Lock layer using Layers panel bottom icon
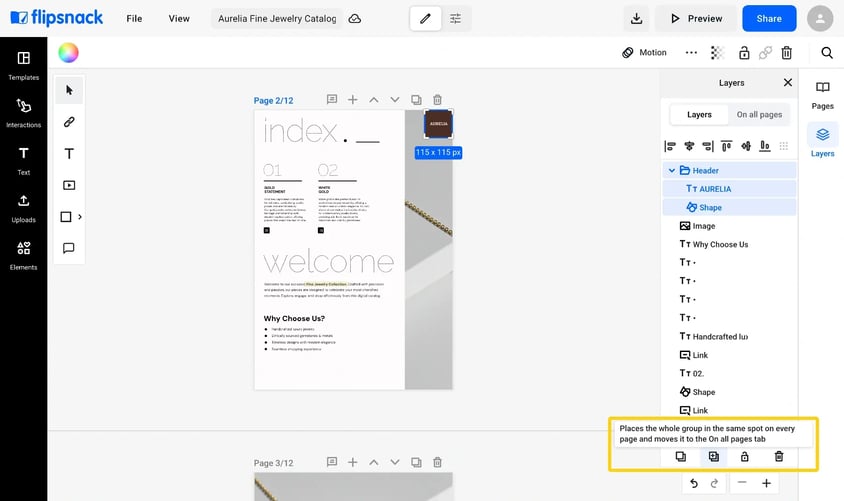This screenshot has height=501, width=844. click(x=744, y=456)
